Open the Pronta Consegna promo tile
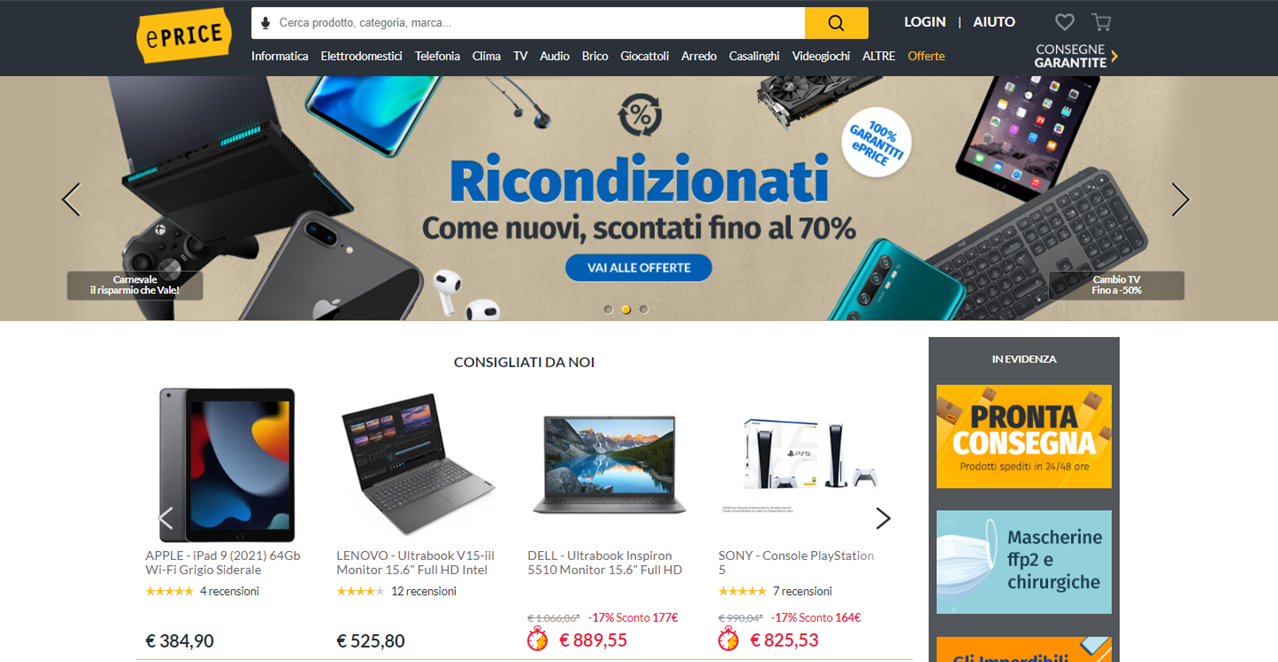Viewport: 1278px width, 662px height. [1024, 436]
